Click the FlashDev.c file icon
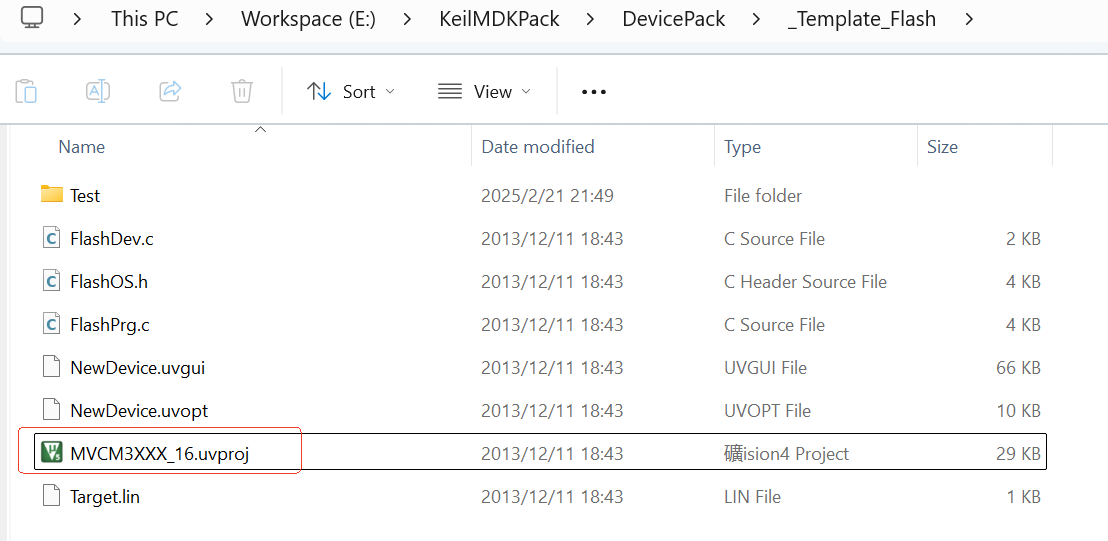Image resolution: width=1108 pixels, height=541 pixels. [x=52, y=238]
